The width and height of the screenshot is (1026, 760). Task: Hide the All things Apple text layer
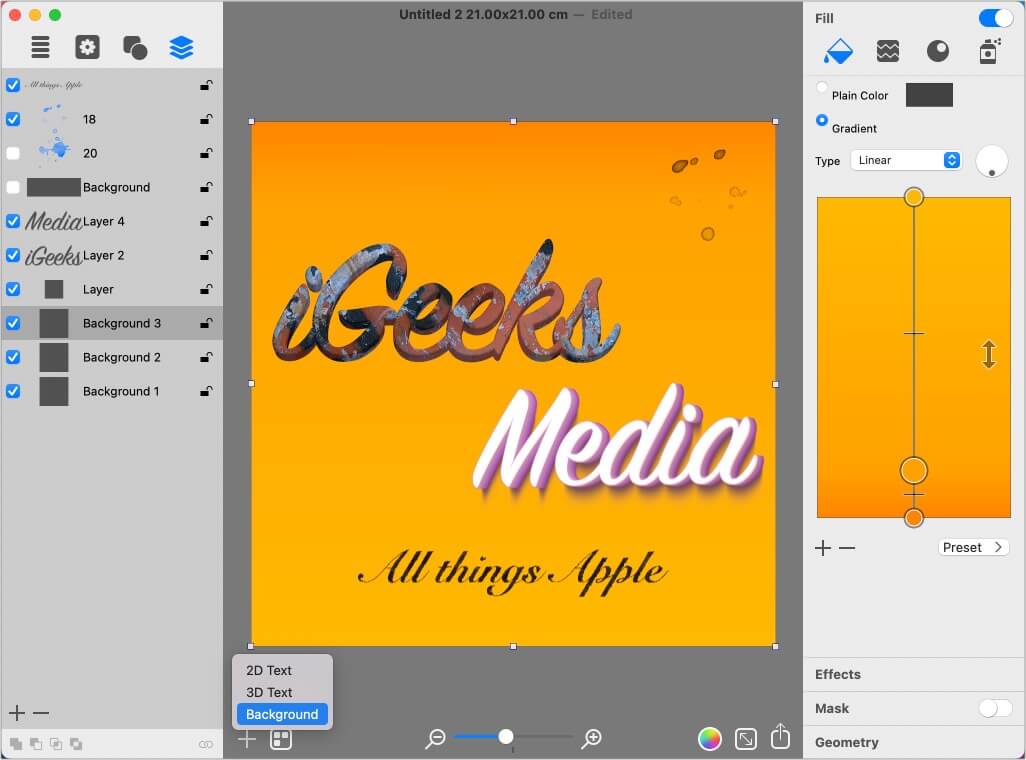[x=13, y=85]
